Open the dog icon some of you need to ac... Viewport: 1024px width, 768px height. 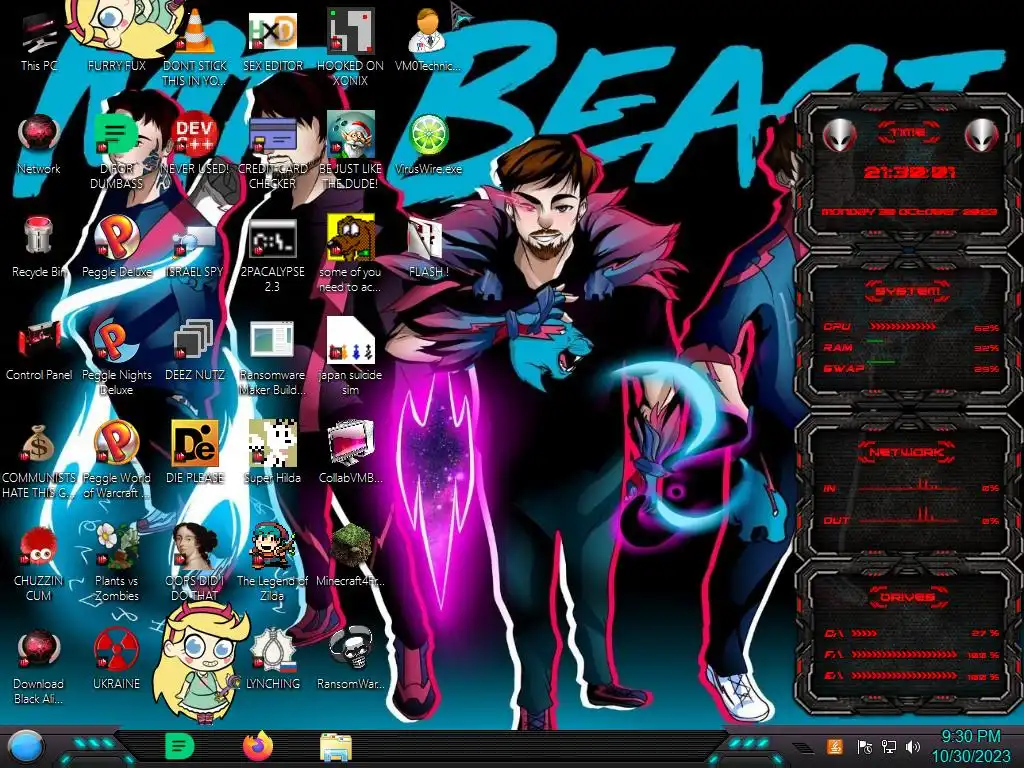coord(350,255)
